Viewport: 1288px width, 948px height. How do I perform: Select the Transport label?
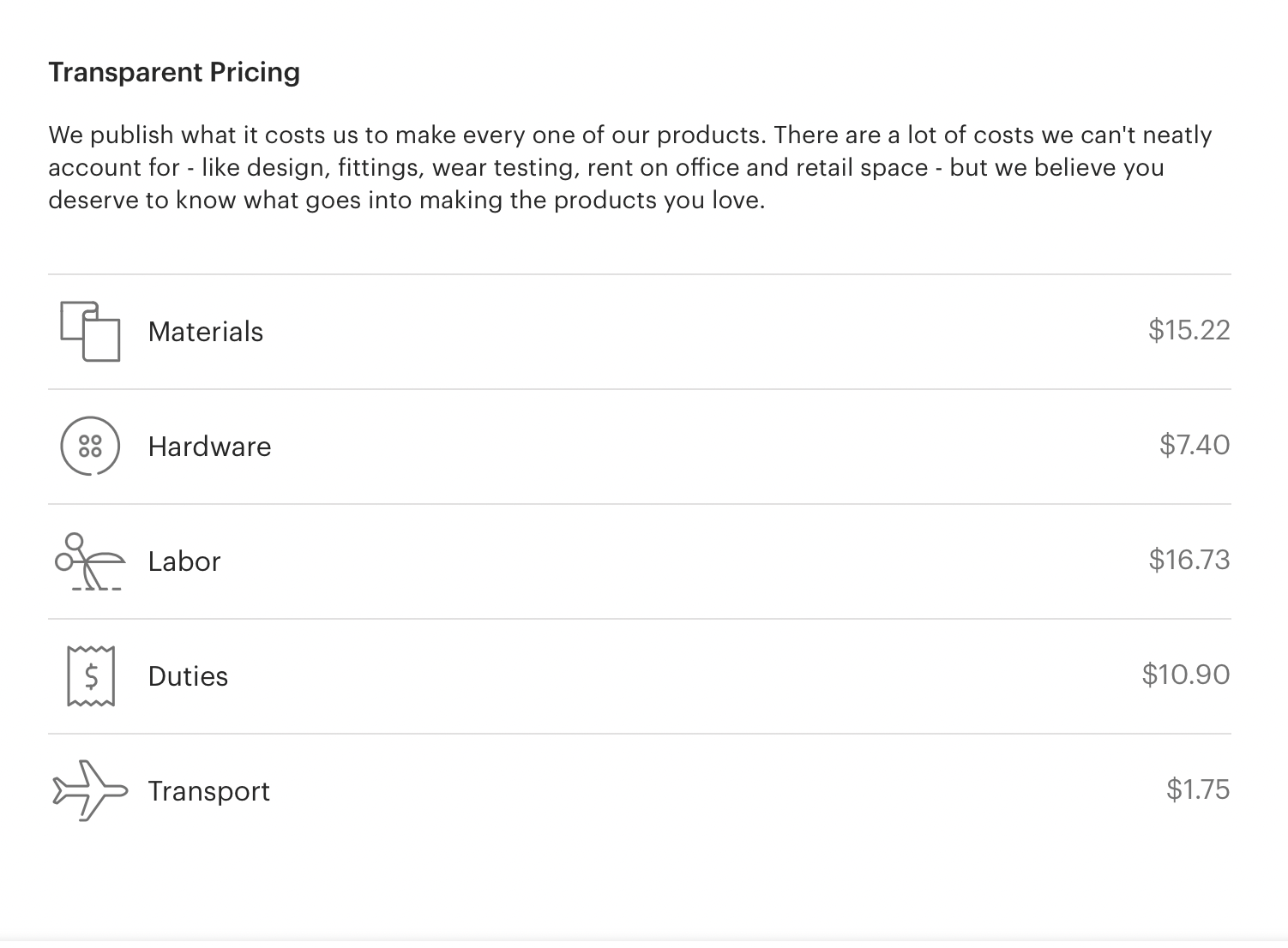208,791
